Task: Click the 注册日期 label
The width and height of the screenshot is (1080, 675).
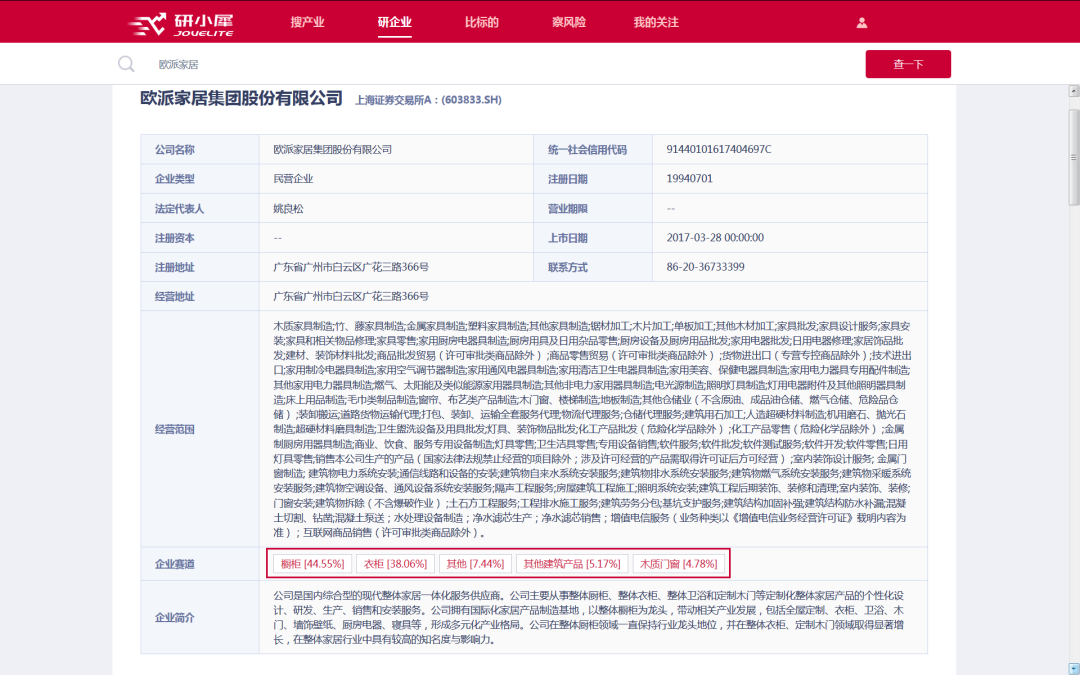Action: (568, 179)
